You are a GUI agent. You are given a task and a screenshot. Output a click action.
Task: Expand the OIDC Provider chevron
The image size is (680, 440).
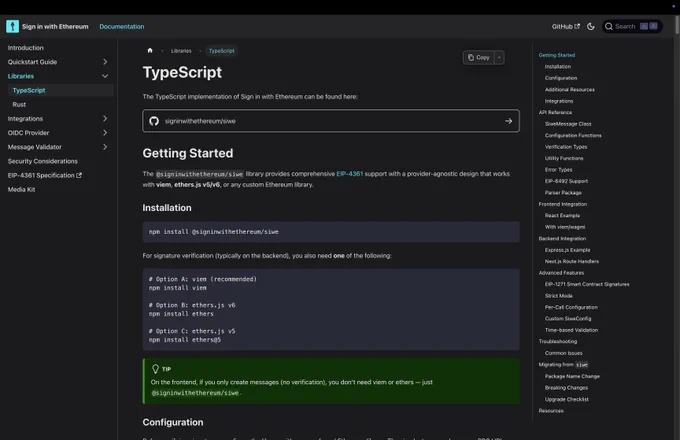point(105,133)
